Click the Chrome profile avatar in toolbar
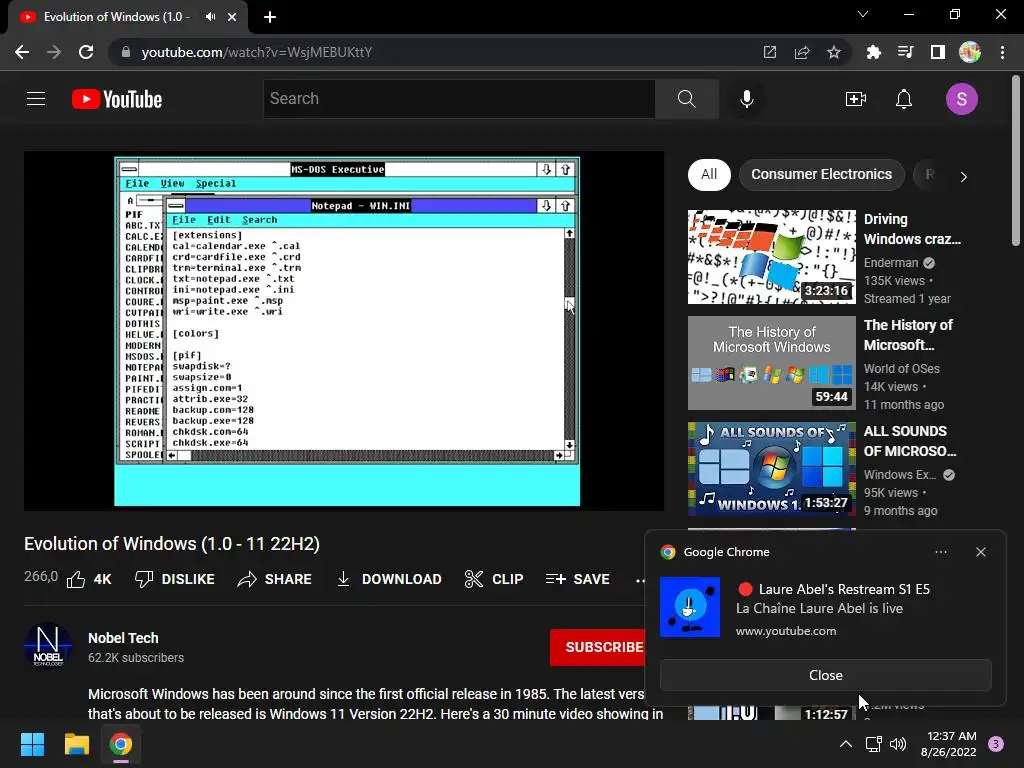 [x=970, y=52]
